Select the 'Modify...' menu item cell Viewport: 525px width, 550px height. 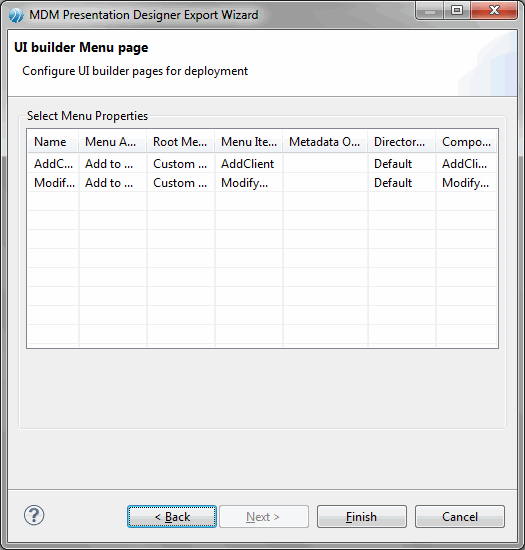(249, 182)
